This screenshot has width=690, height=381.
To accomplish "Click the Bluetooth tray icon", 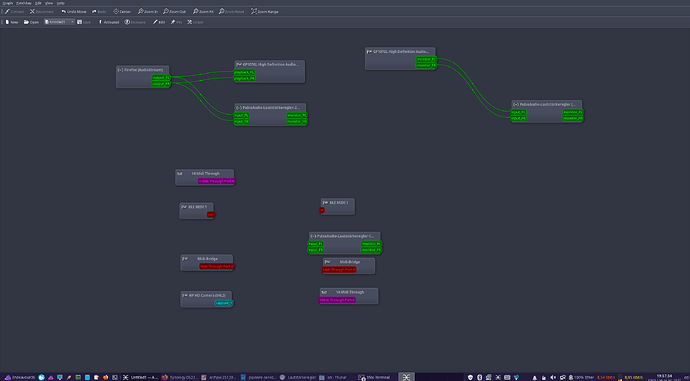I will tap(480, 377).
